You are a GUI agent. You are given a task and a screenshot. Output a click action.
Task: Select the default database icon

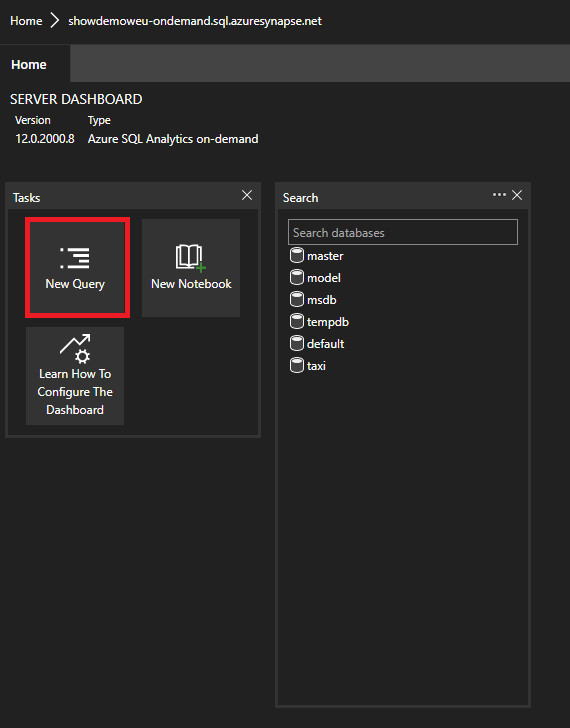[297, 343]
